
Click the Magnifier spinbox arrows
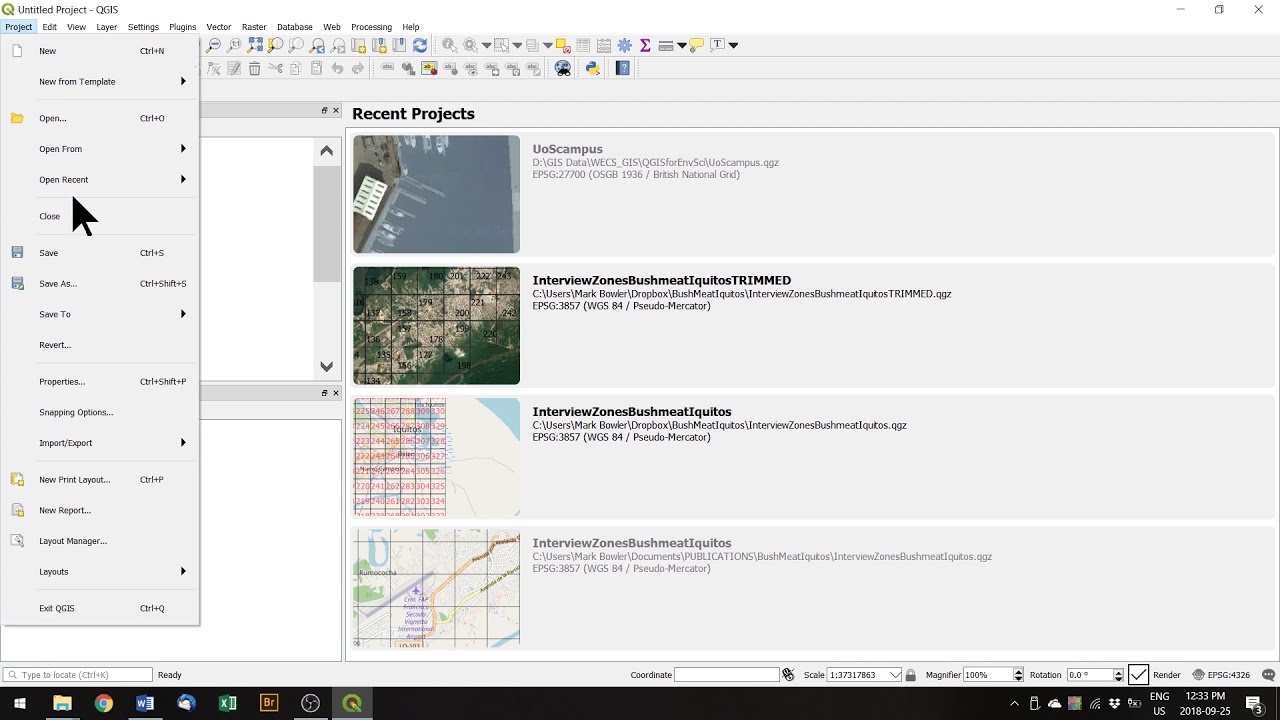(x=1018, y=675)
